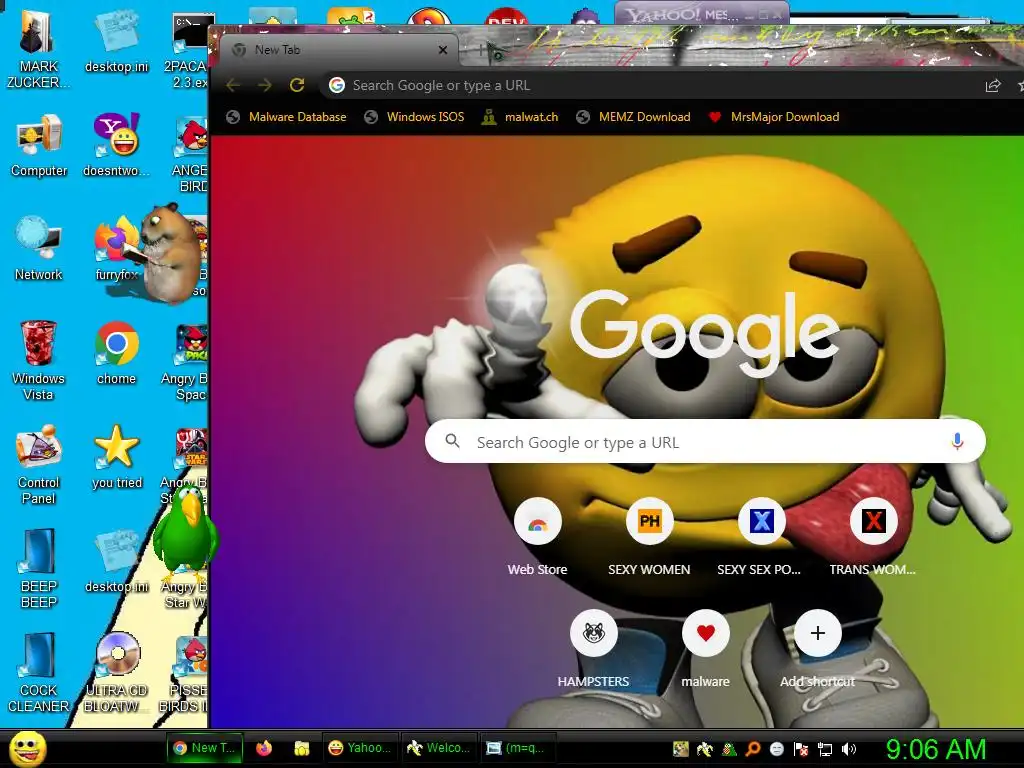Click the Google search box on the page
This screenshot has width=1024, height=768.
click(705, 442)
